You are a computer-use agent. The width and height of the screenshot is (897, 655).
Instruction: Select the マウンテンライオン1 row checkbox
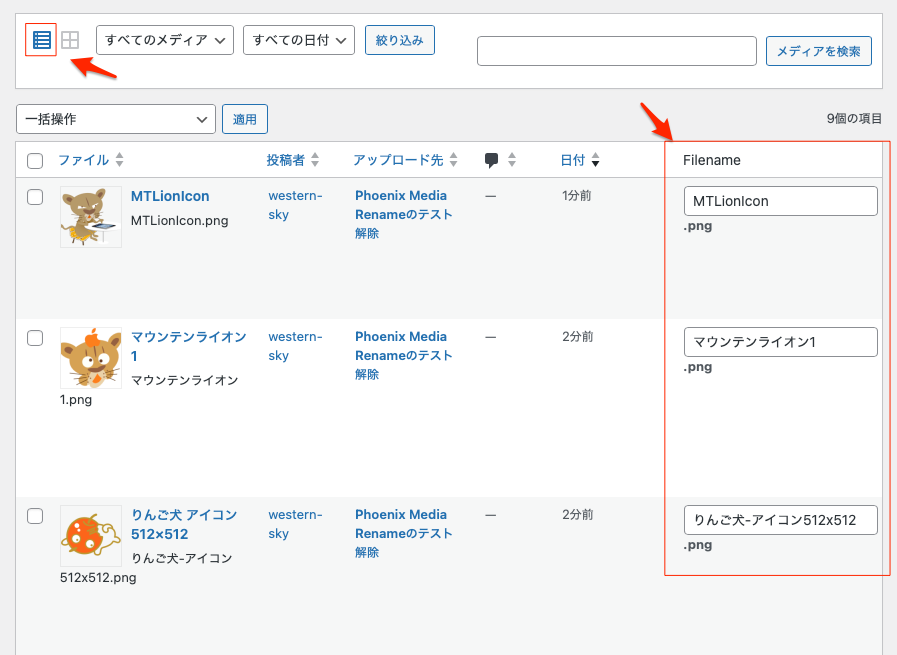point(35,338)
